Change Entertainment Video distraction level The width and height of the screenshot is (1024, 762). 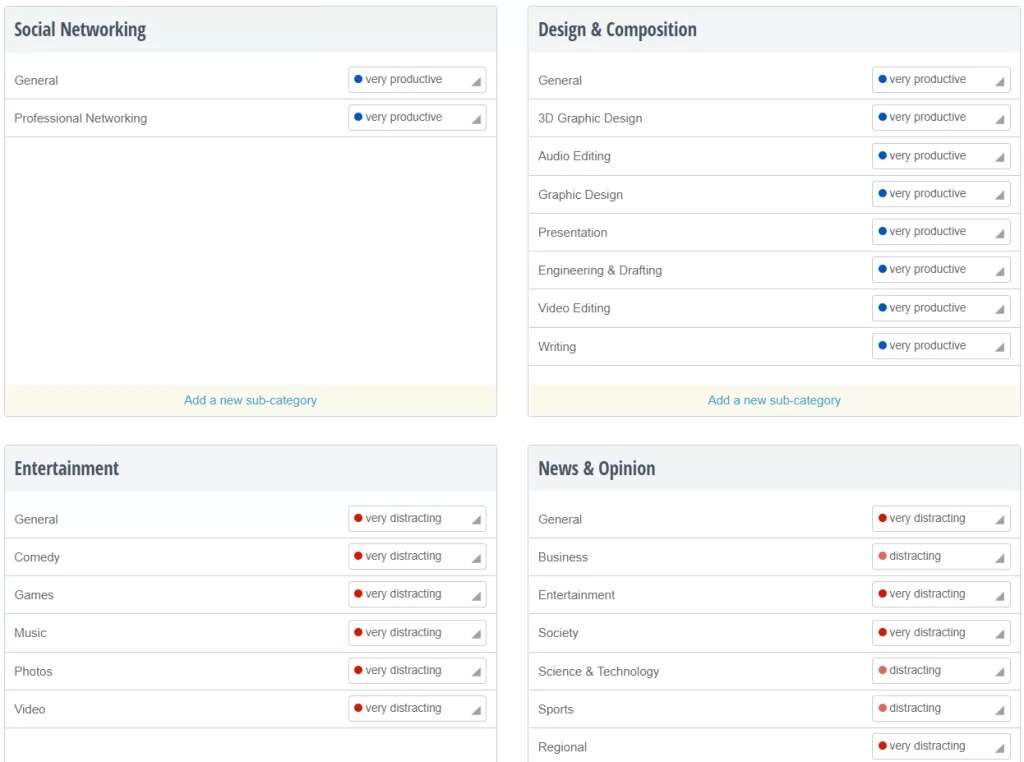[417, 709]
